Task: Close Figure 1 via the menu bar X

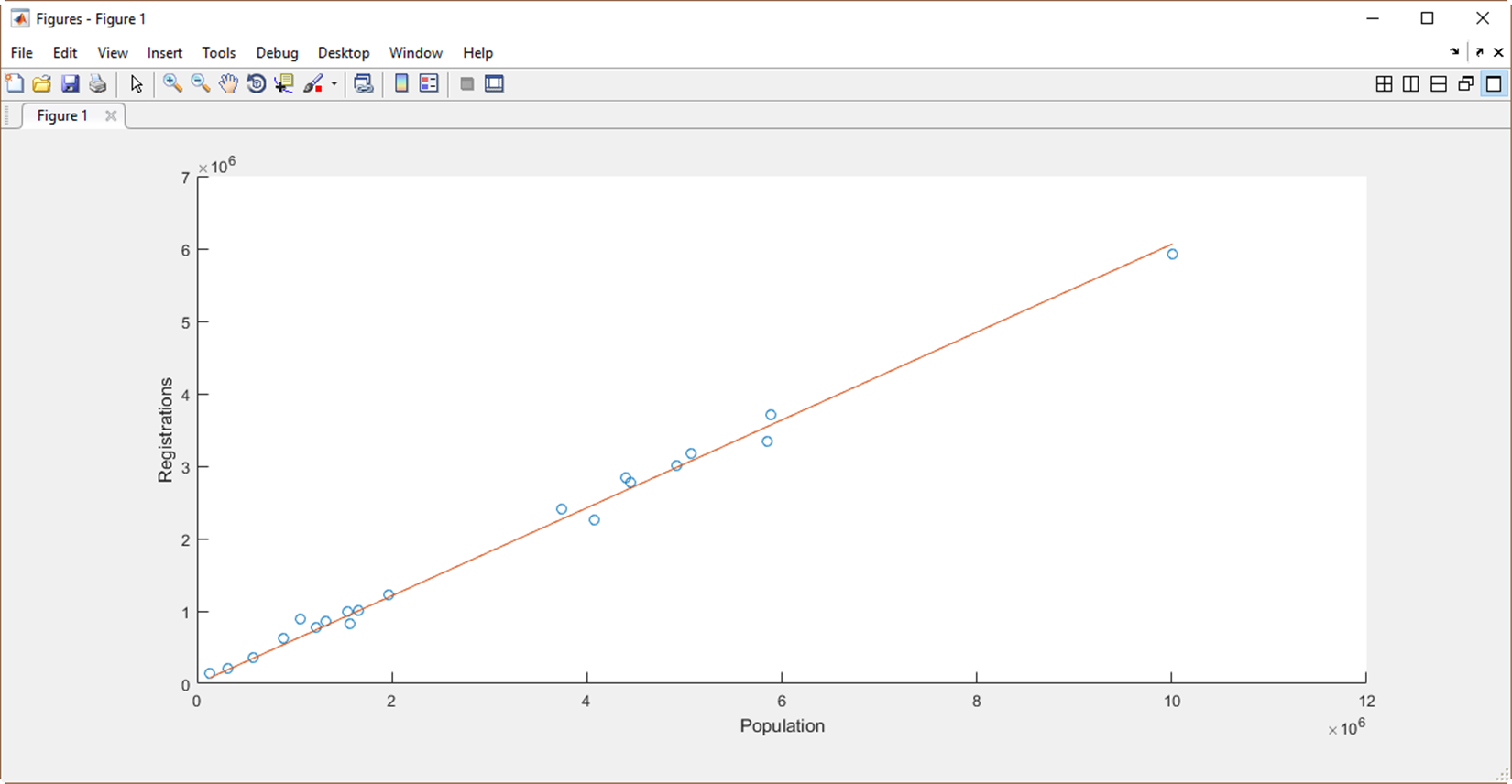Action: point(1499,52)
